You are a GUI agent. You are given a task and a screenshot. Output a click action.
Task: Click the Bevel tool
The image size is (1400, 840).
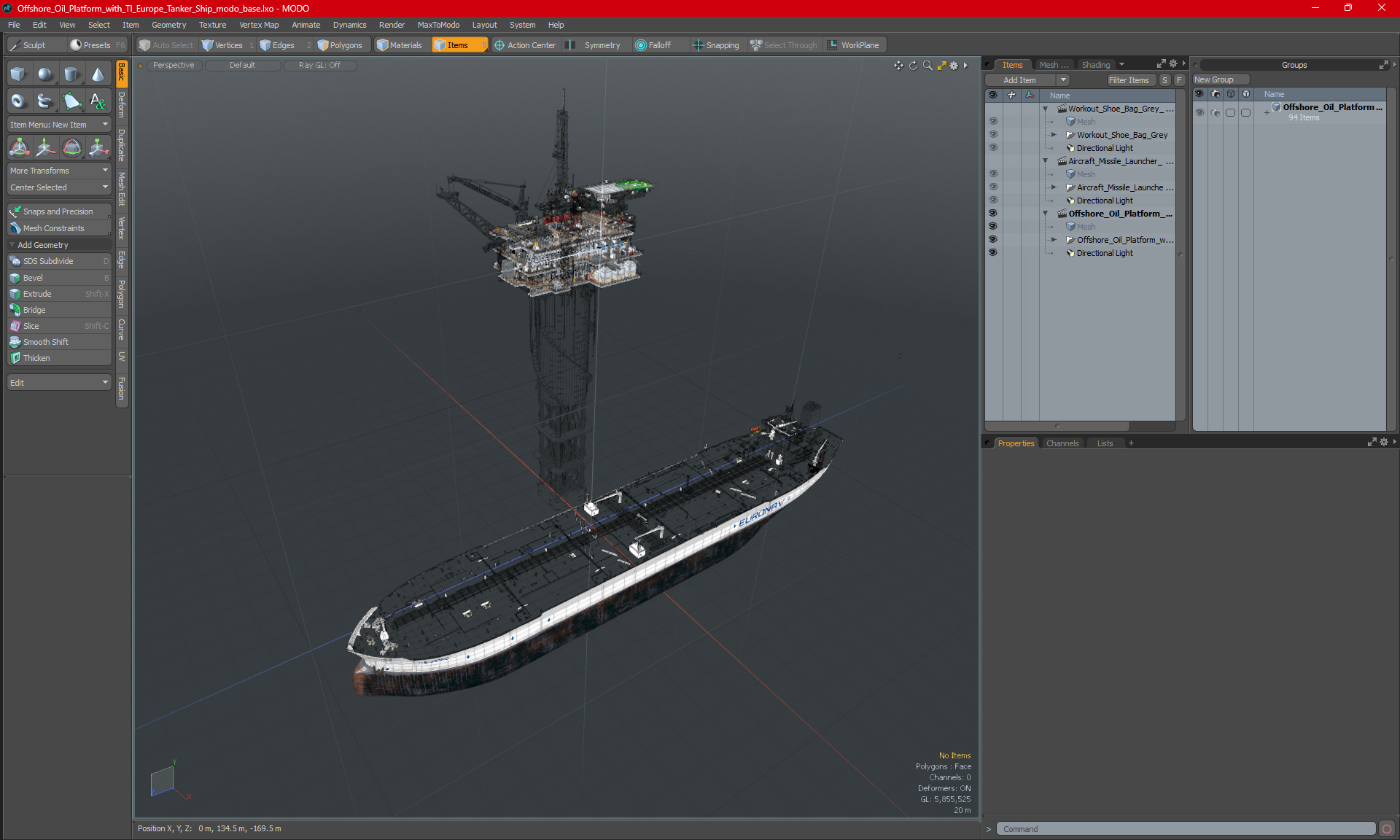(x=33, y=278)
